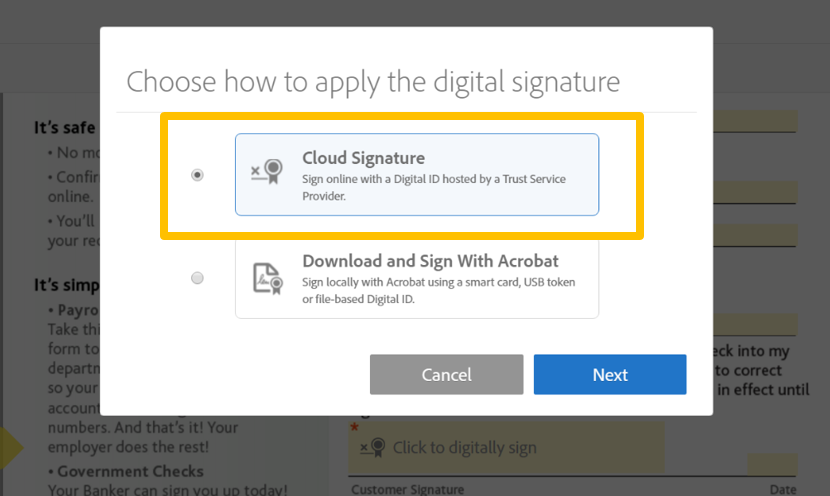
Task: Click the 'Click to digitally sign' field text
Action: tap(464, 448)
